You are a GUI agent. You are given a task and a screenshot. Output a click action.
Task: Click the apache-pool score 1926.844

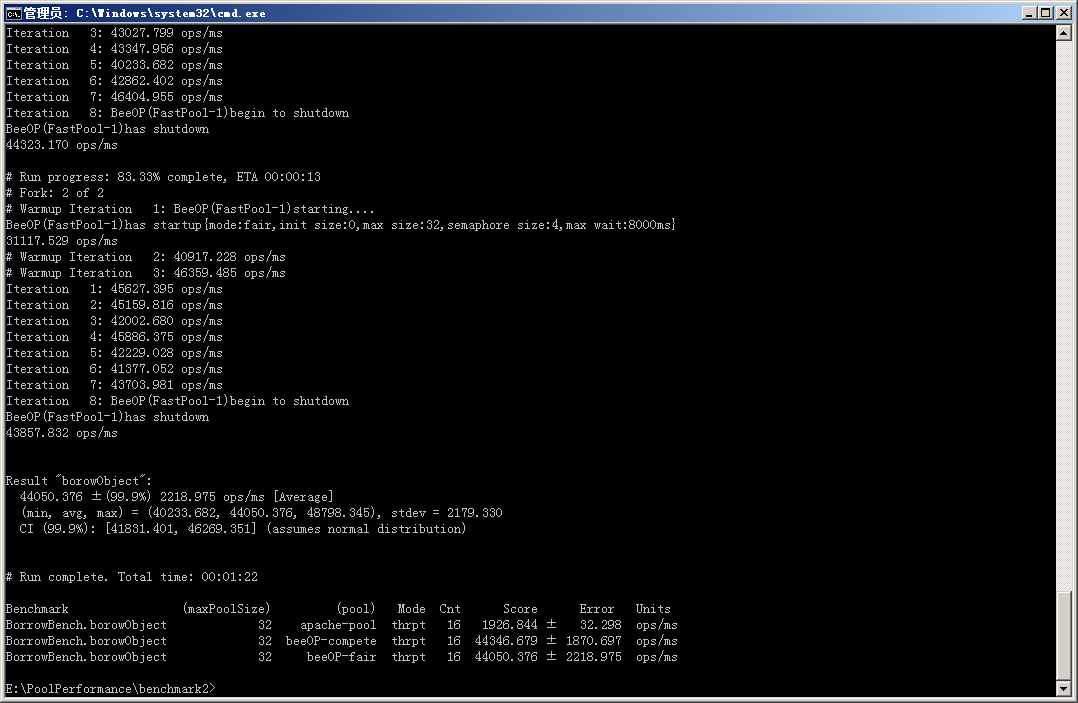(x=509, y=625)
